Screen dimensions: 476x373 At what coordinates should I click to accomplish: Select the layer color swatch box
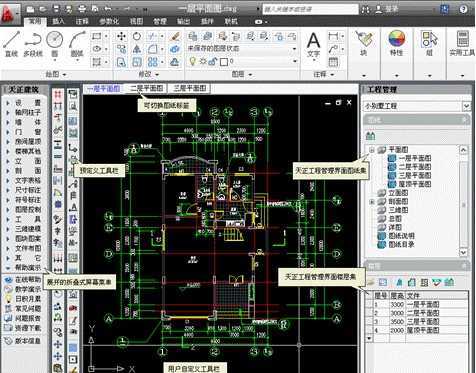click(224, 62)
